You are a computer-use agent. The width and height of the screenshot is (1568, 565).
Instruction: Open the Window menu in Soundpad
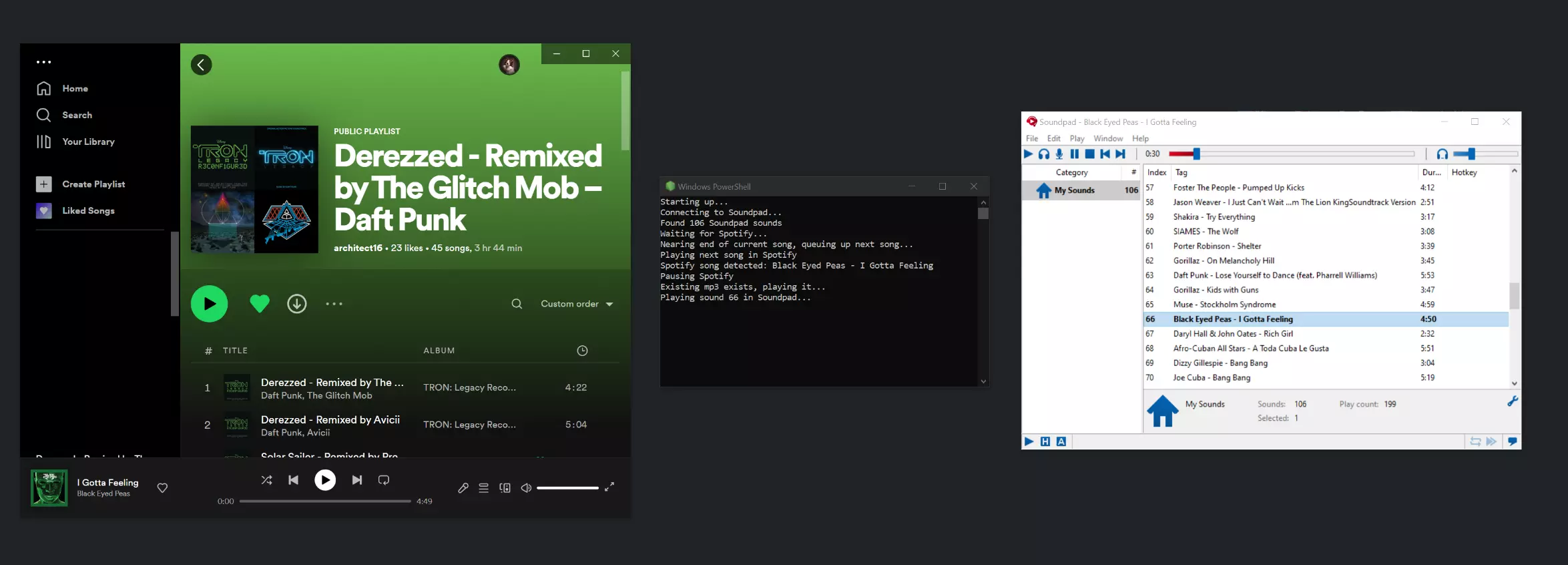[x=1108, y=138]
